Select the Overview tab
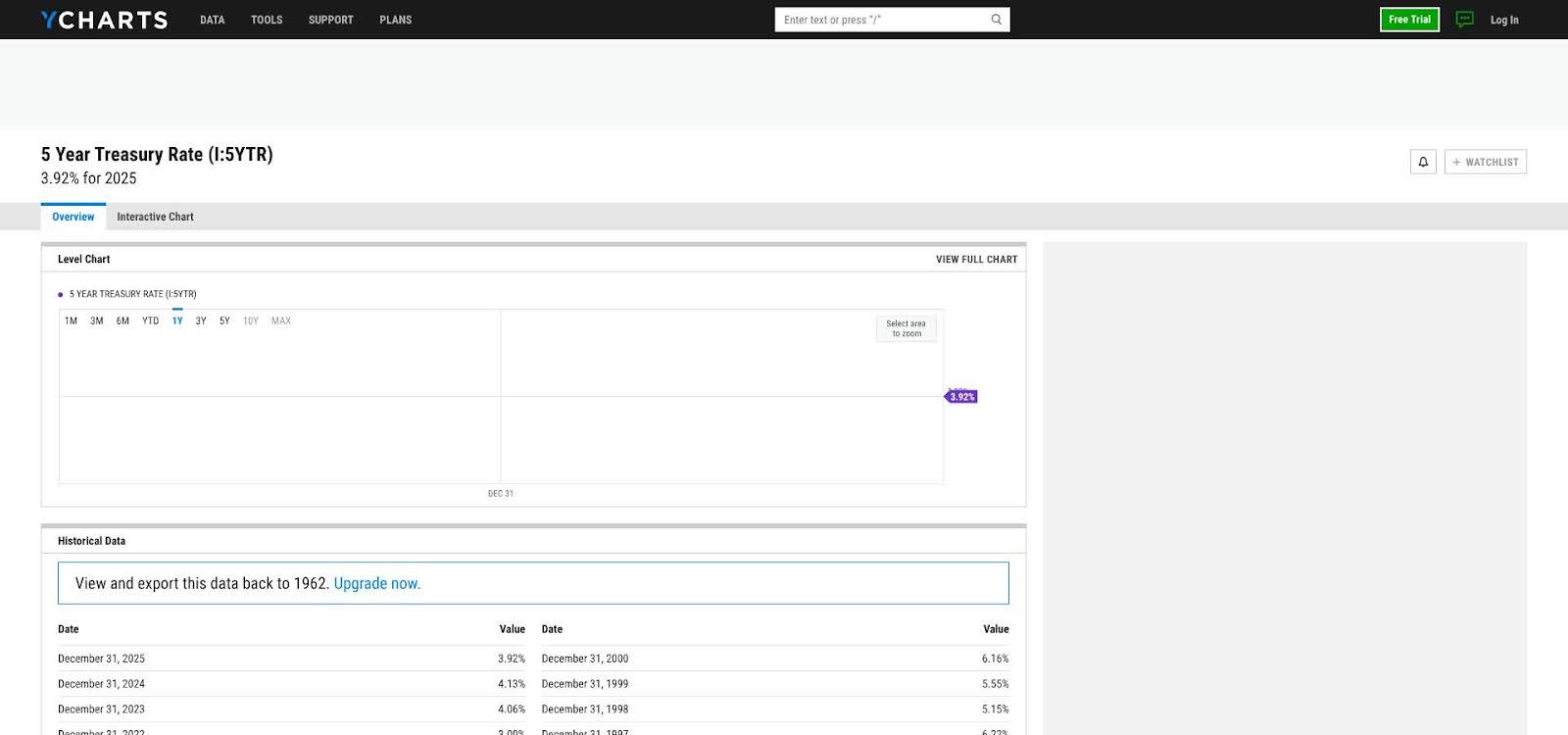 [73, 217]
